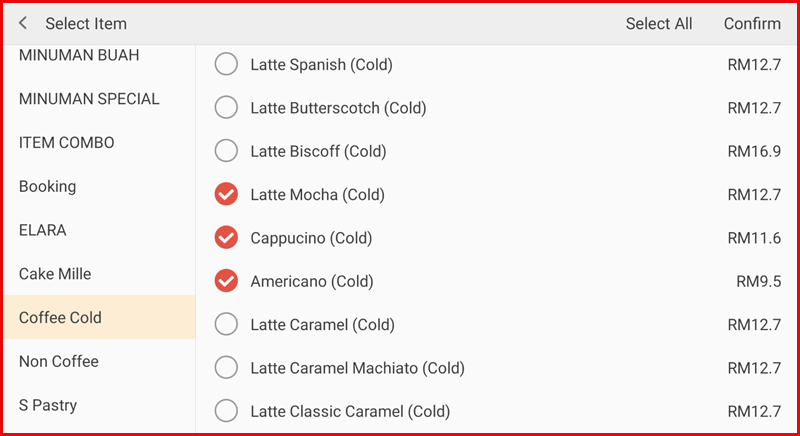Screen dimensions: 800x436
Task: Open the MINUMAN BUAH category
Action: pos(79,56)
